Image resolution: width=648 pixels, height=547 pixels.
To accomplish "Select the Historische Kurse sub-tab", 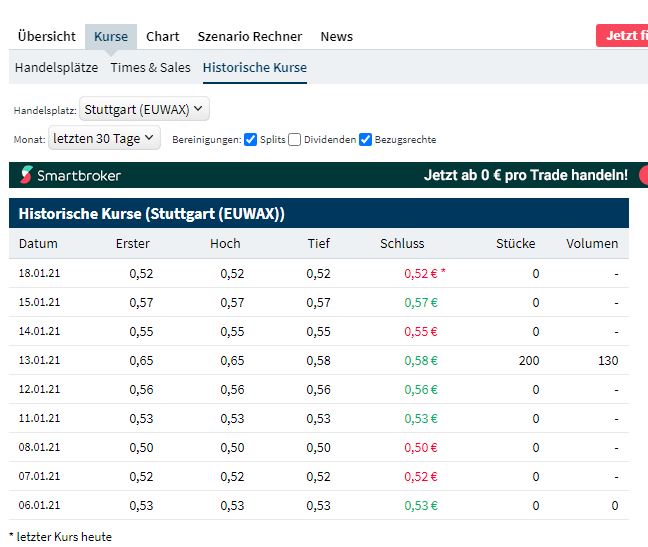I will tap(254, 67).
